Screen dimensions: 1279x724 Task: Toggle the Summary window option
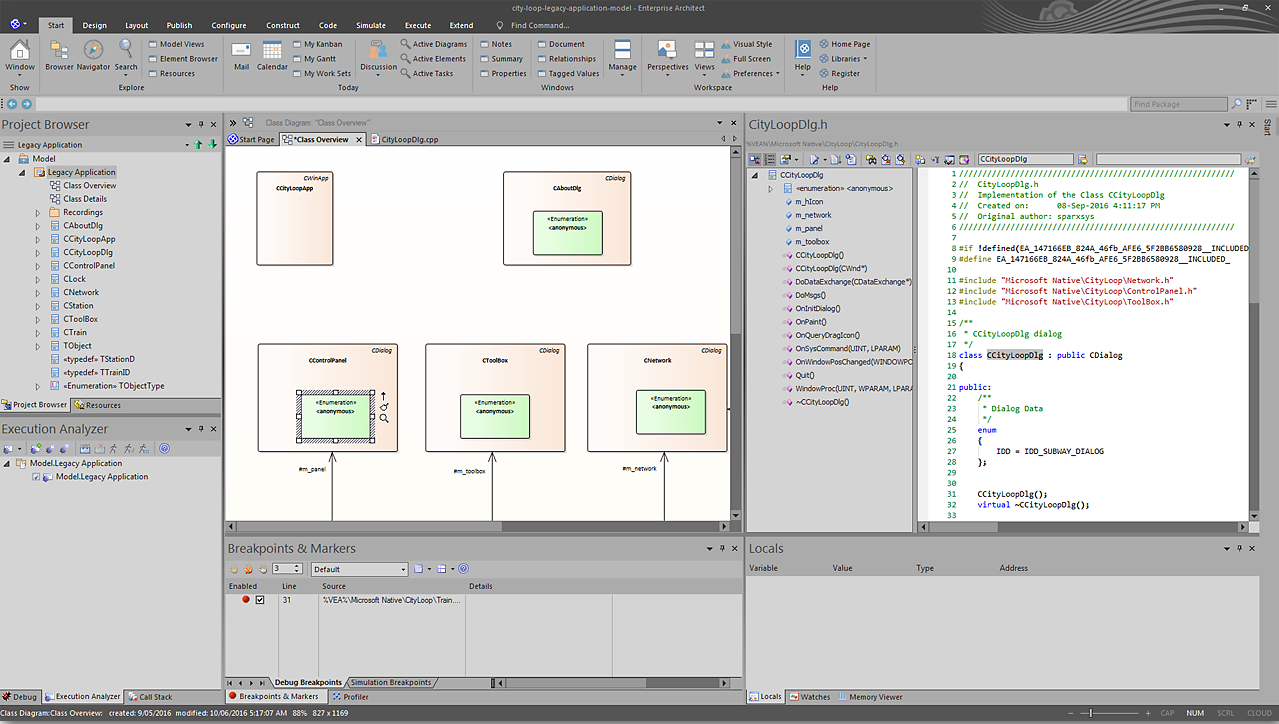click(x=502, y=59)
